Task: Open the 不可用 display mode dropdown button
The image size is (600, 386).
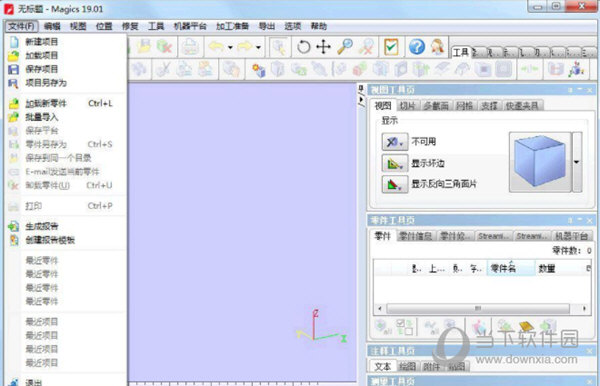Action: click(395, 142)
